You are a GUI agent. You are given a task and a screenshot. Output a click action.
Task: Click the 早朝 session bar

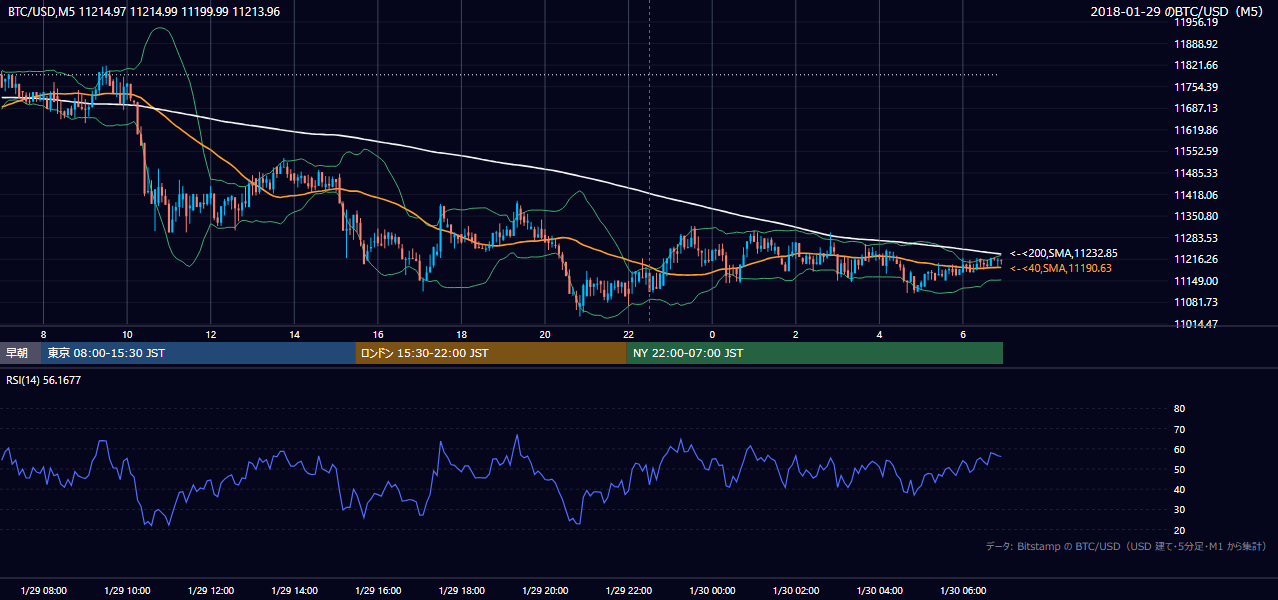[20, 353]
